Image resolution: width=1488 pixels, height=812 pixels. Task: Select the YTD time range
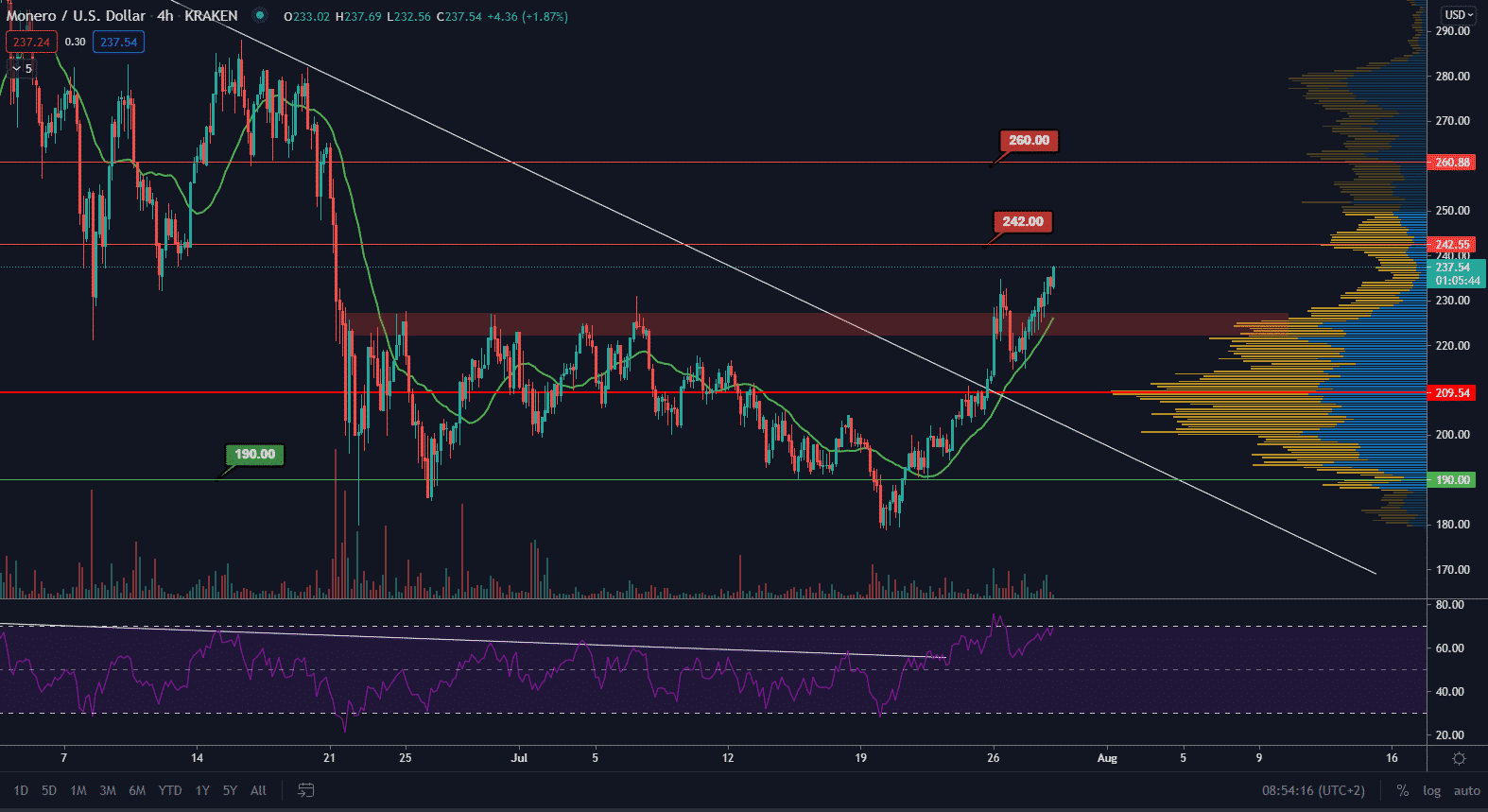[x=170, y=790]
